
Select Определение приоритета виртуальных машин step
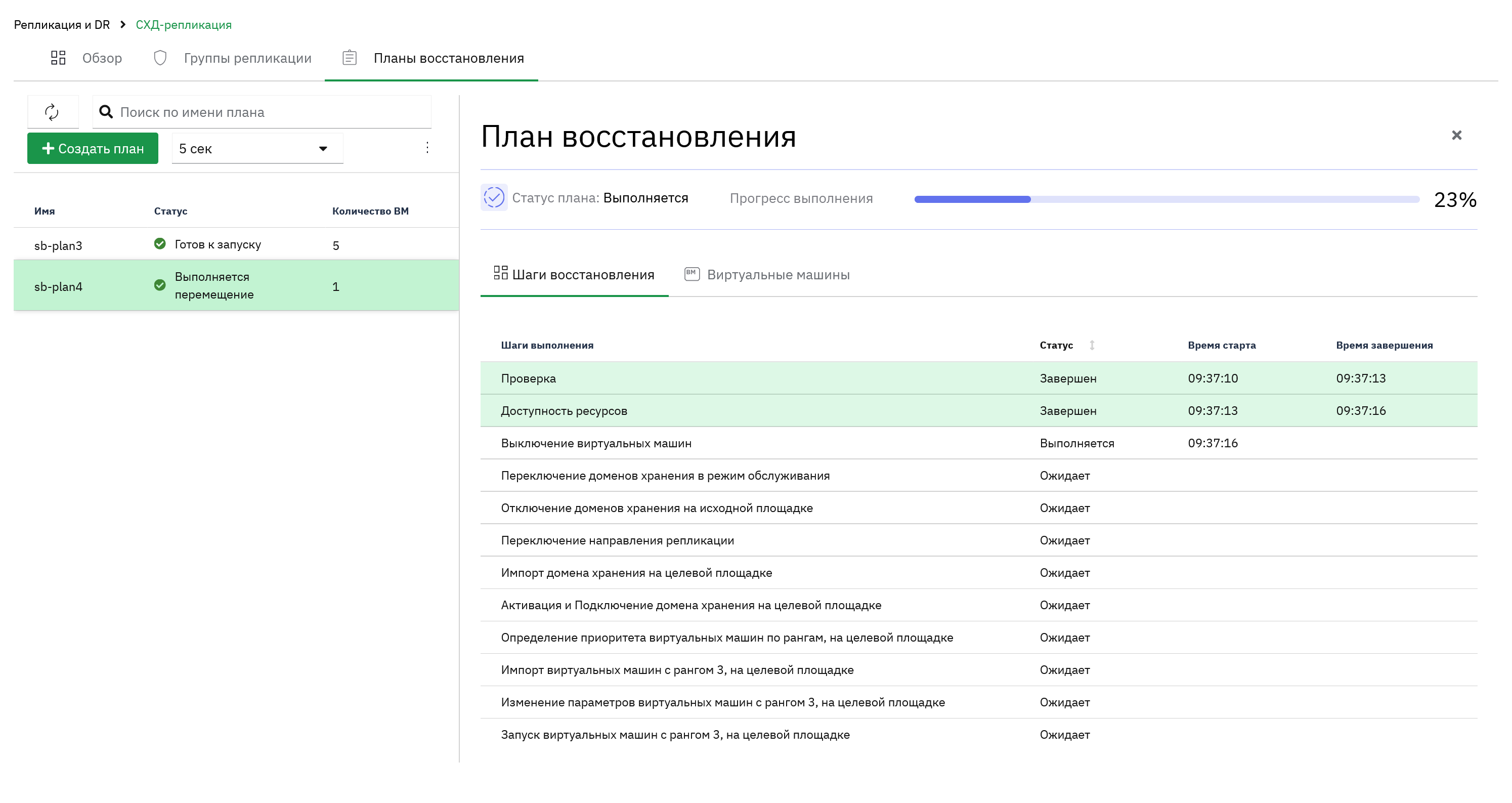pyautogui.click(x=978, y=638)
